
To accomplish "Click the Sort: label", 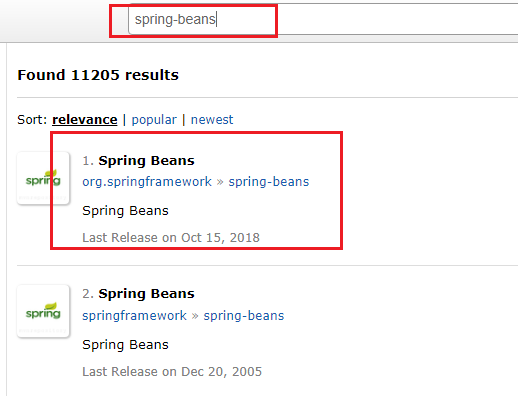I will [32, 120].
